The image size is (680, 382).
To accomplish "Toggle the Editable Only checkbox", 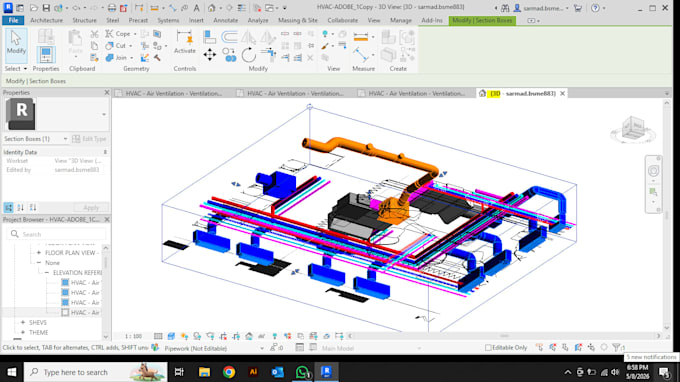I will [x=488, y=348].
